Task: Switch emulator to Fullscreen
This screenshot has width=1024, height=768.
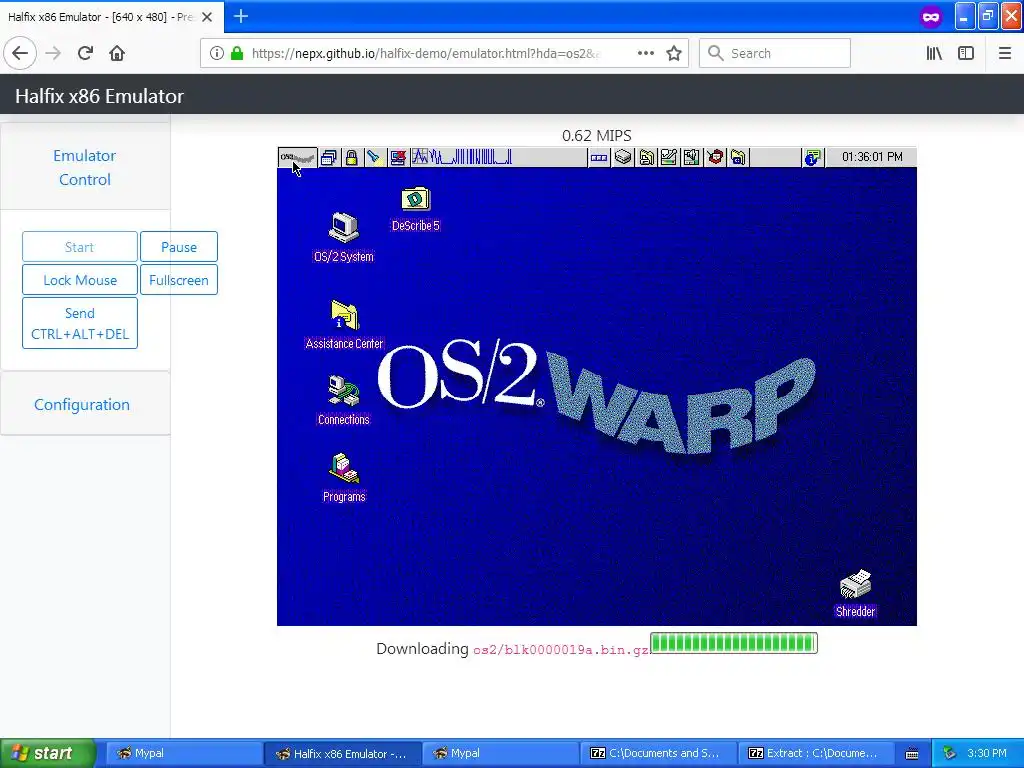Action: click(x=179, y=280)
